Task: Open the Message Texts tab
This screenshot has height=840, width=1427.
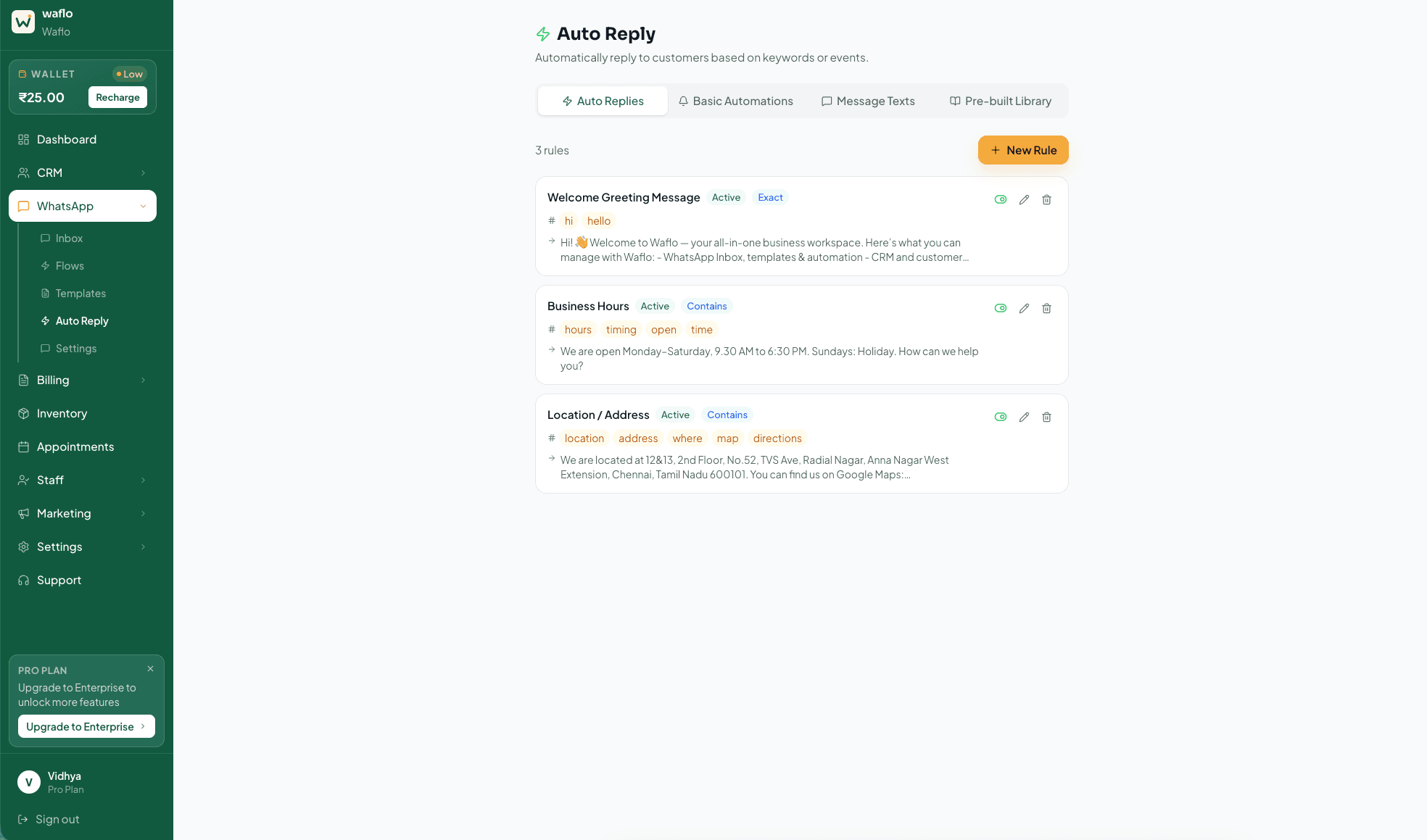Action: [868, 101]
